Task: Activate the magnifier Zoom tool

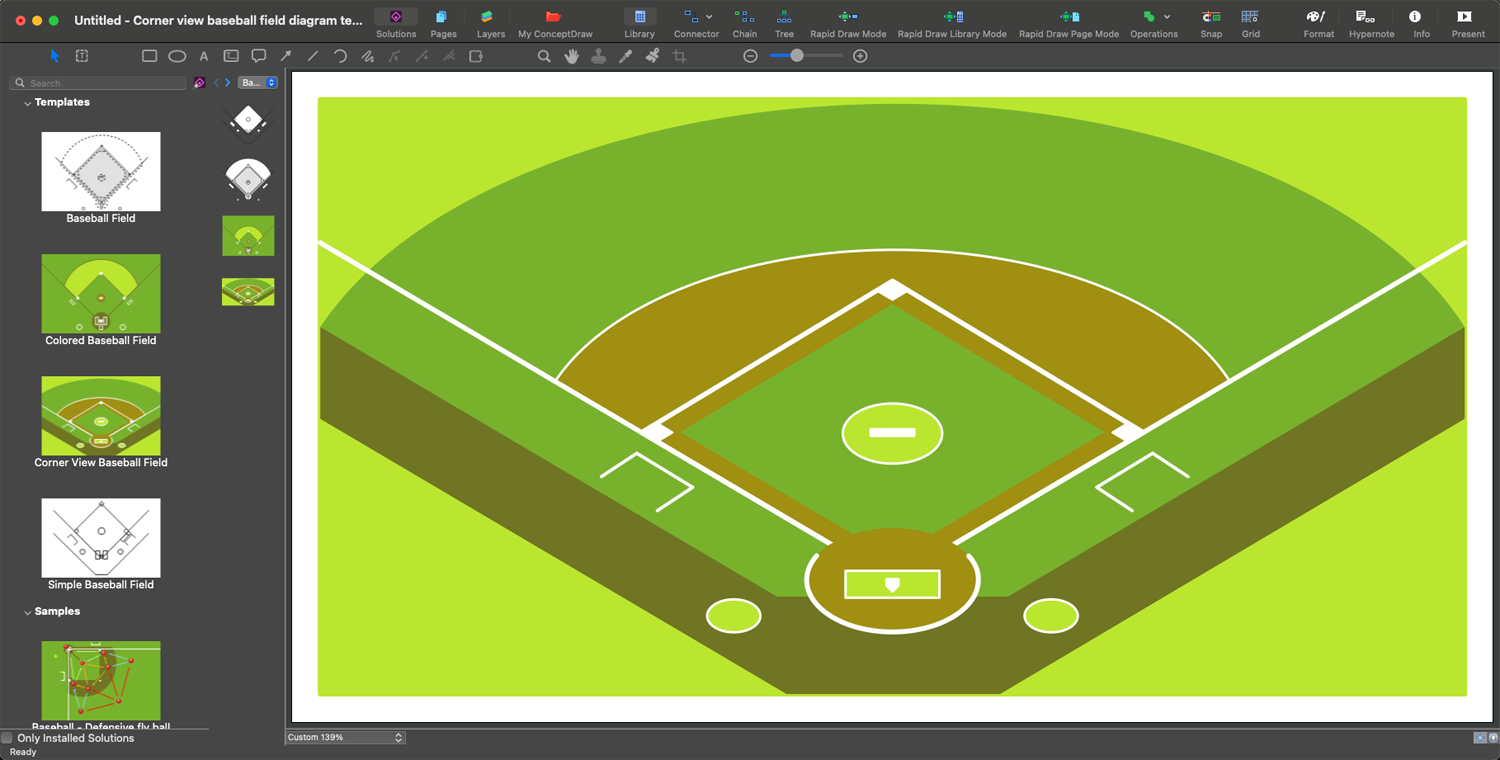Action: 544,56
